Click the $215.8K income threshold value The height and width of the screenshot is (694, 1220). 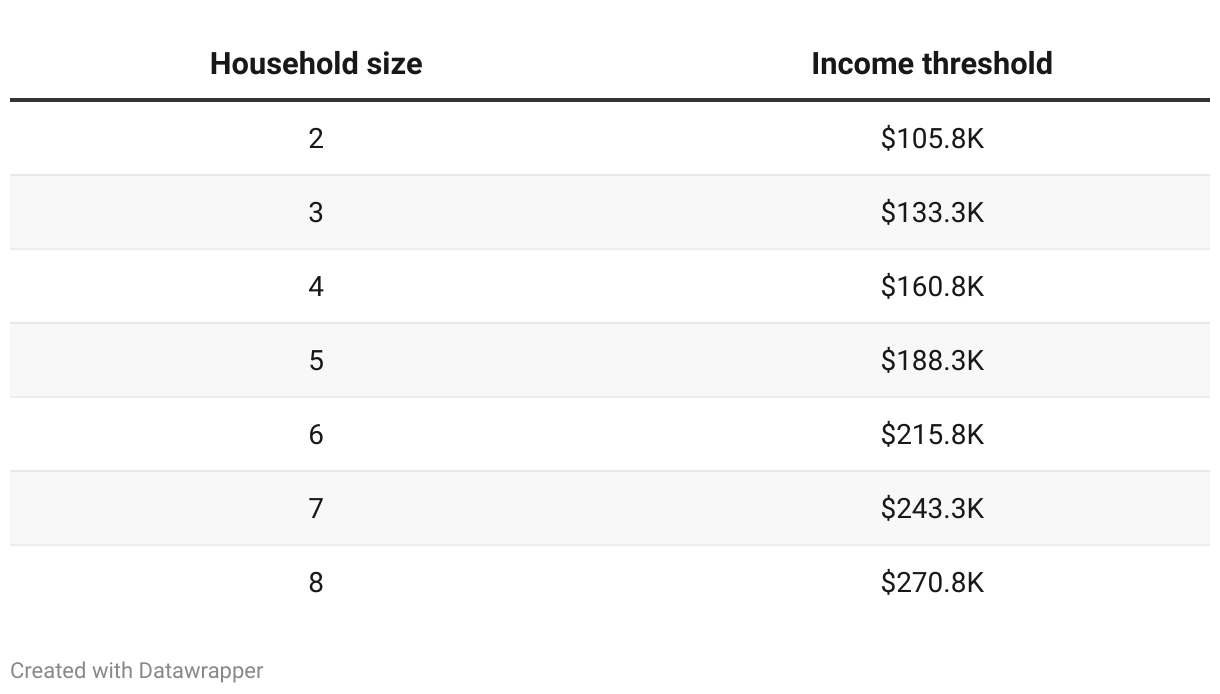932,434
